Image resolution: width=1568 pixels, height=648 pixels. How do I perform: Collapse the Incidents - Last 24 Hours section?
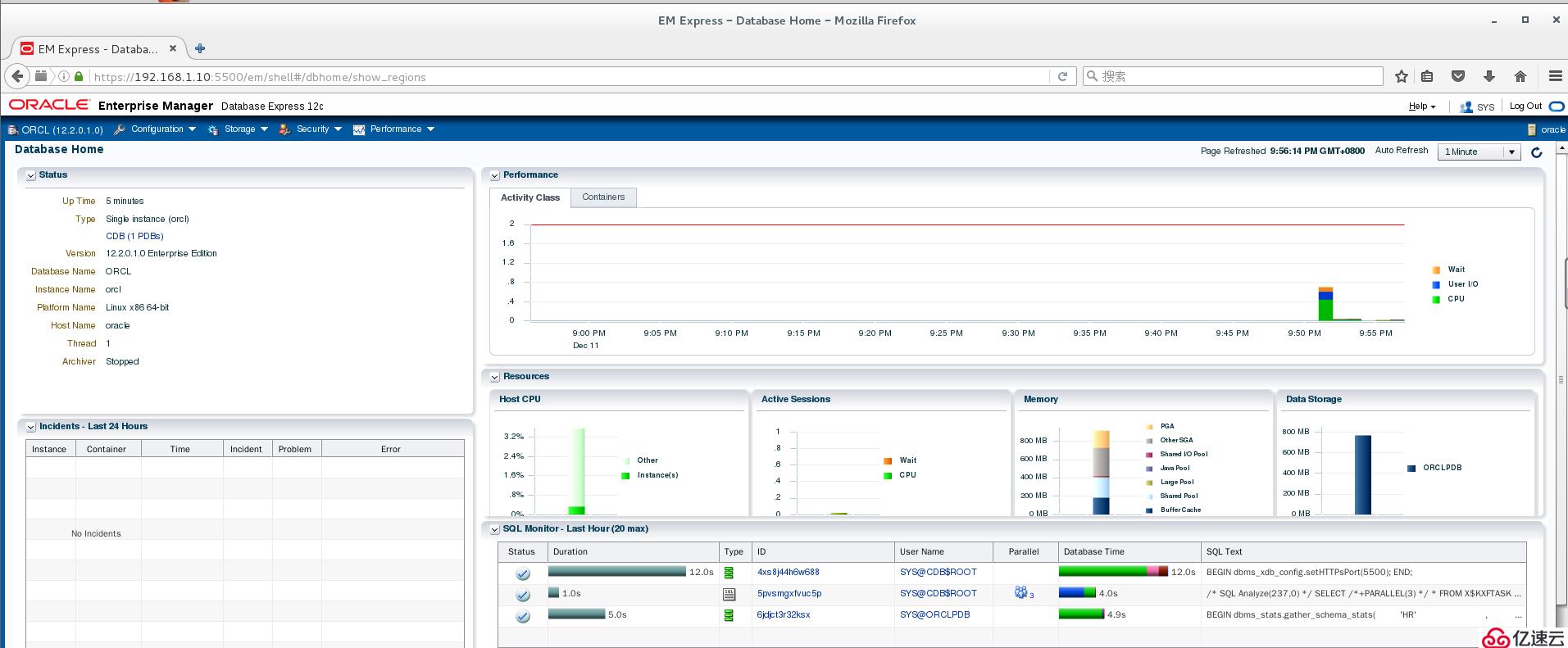[30, 427]
